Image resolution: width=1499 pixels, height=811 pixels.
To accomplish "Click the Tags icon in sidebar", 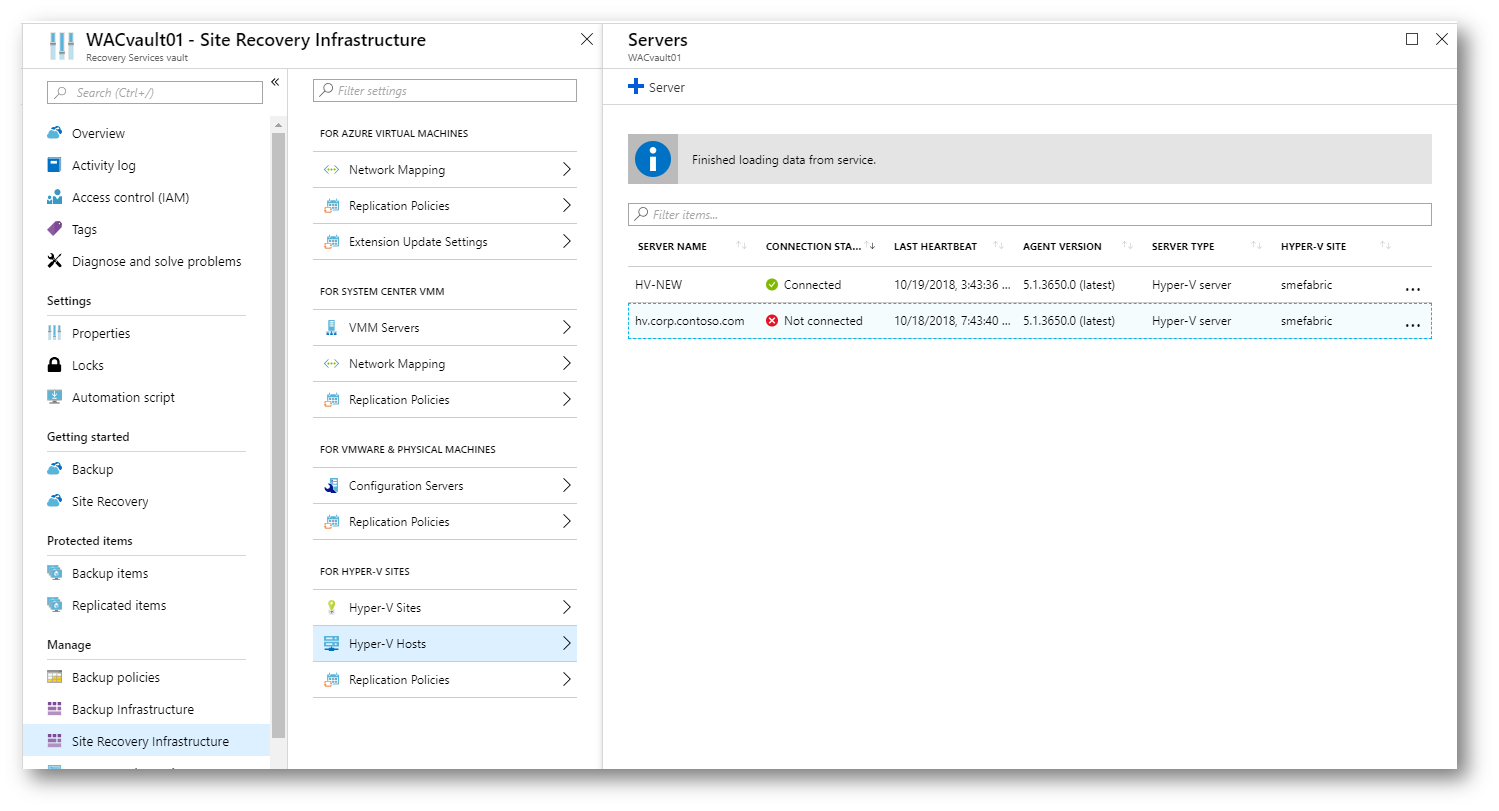I will pyautogui.click(x=55, y=229).
